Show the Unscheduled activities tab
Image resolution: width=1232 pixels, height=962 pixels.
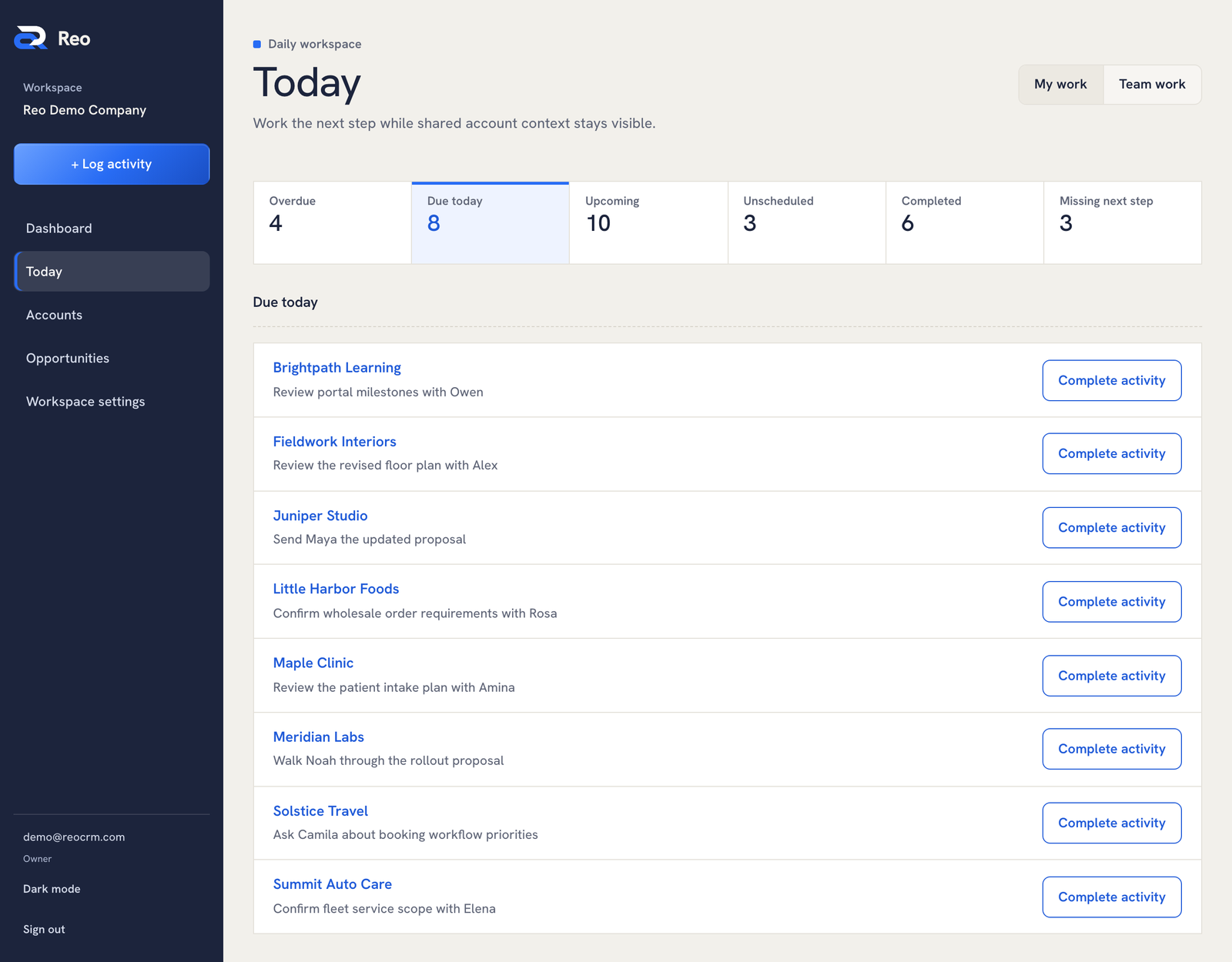807,223
